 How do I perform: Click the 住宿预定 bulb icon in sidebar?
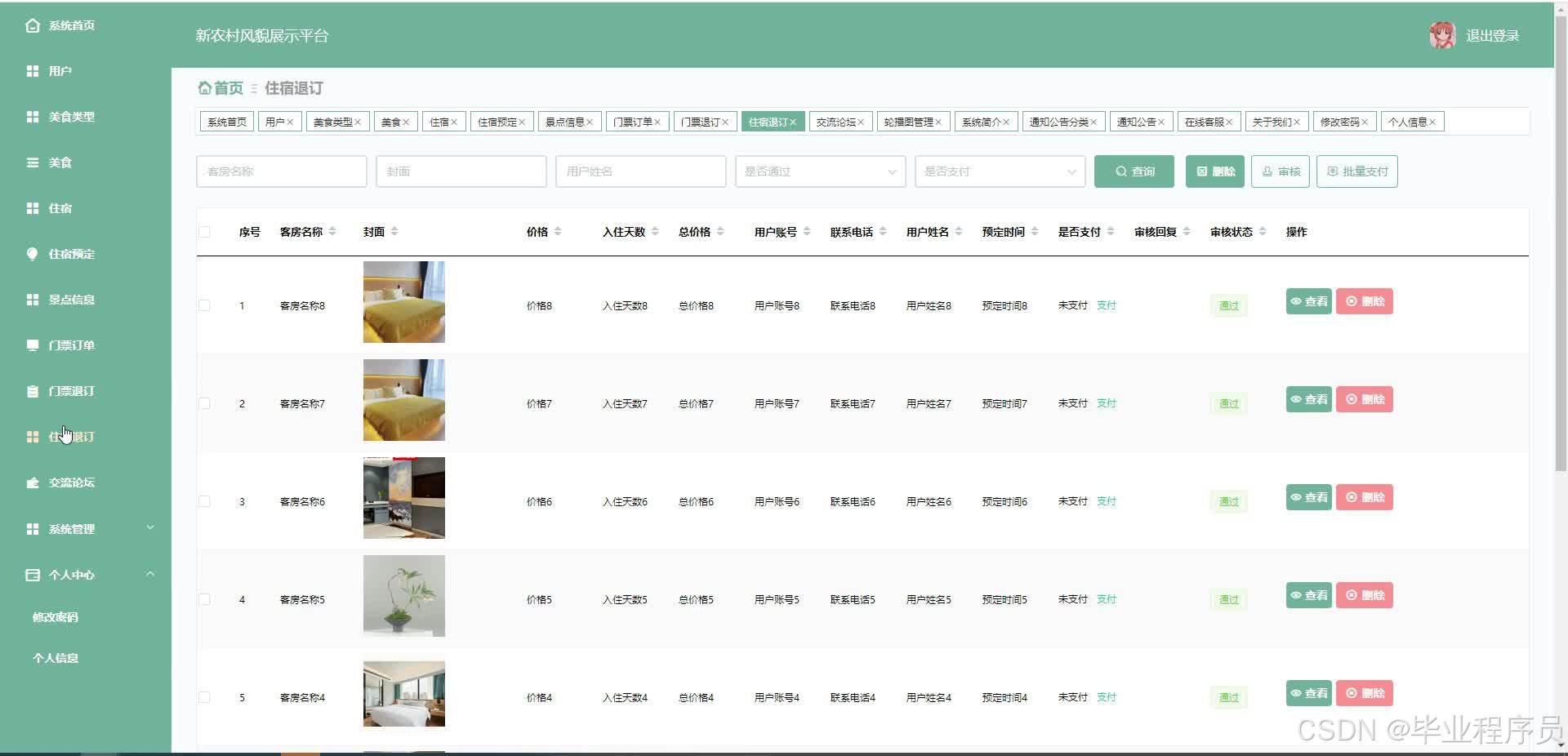coord(33,254)
